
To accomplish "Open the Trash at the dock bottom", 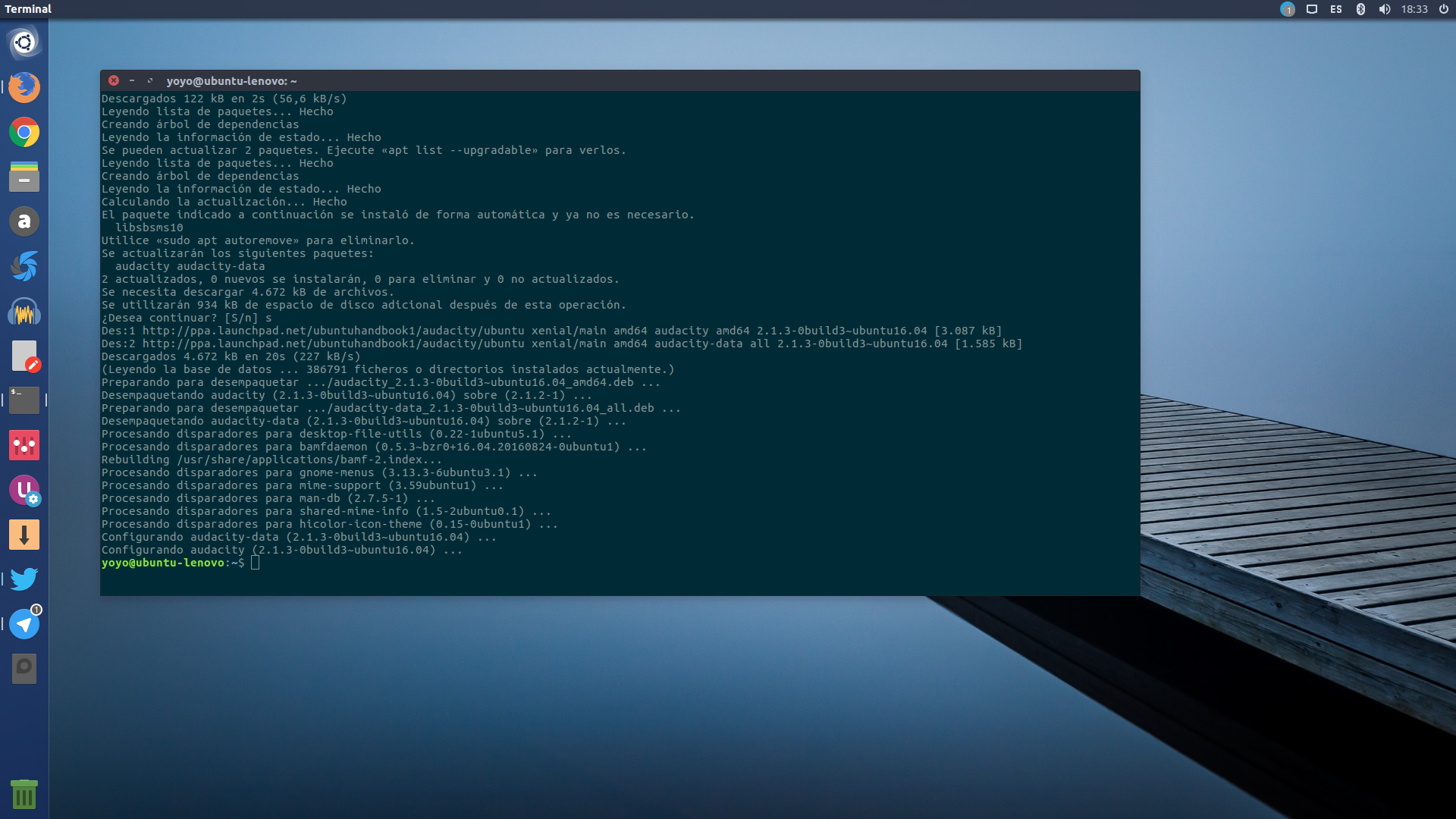I will (24, 794).
